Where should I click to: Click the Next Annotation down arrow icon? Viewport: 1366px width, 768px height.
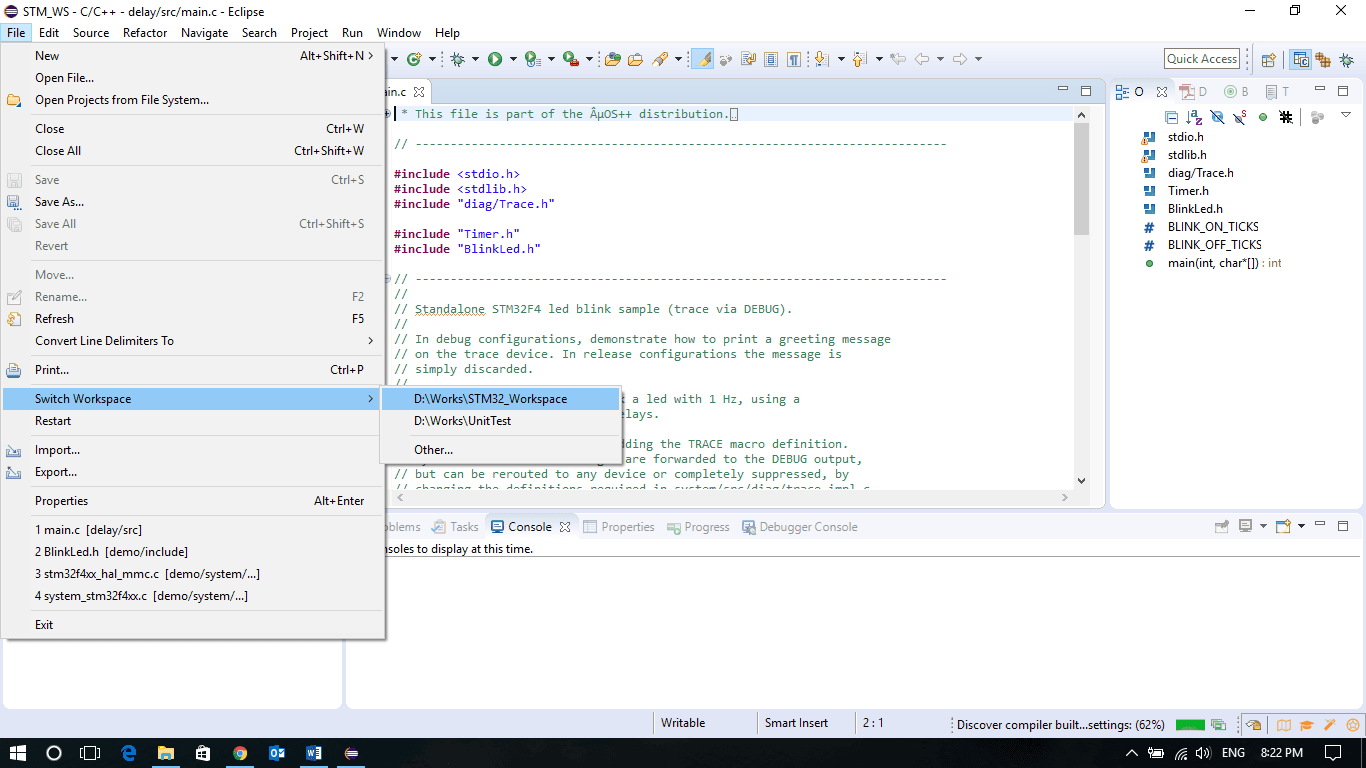822,59
